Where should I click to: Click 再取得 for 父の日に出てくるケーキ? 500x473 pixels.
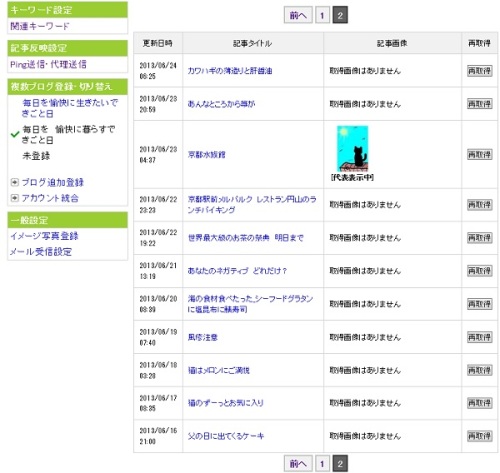point(479,436)
